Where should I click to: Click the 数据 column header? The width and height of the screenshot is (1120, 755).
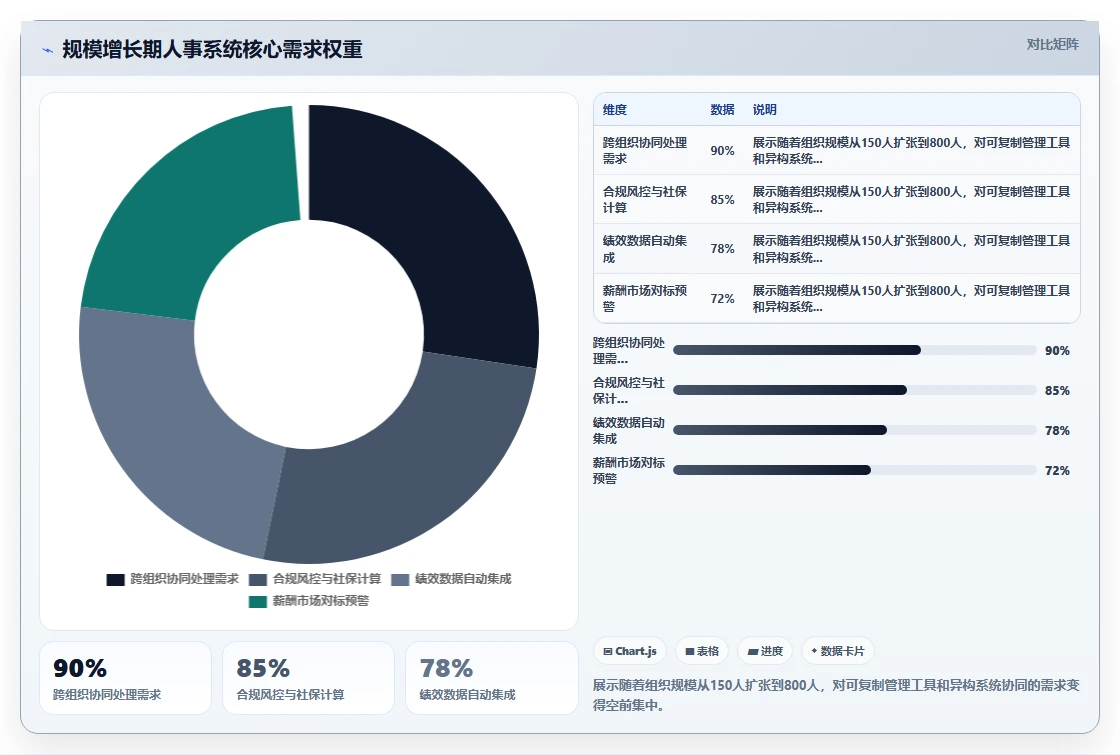coord(722,109)
